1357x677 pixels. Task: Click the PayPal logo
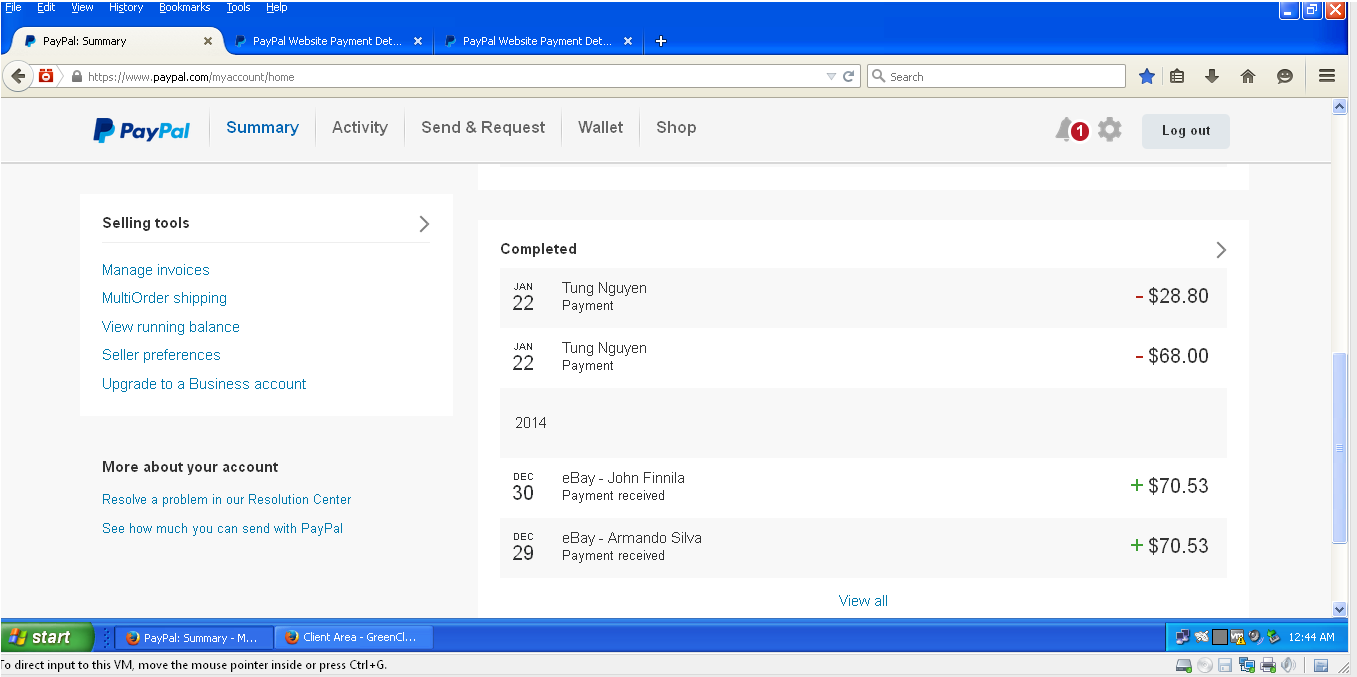click(142, 130)
